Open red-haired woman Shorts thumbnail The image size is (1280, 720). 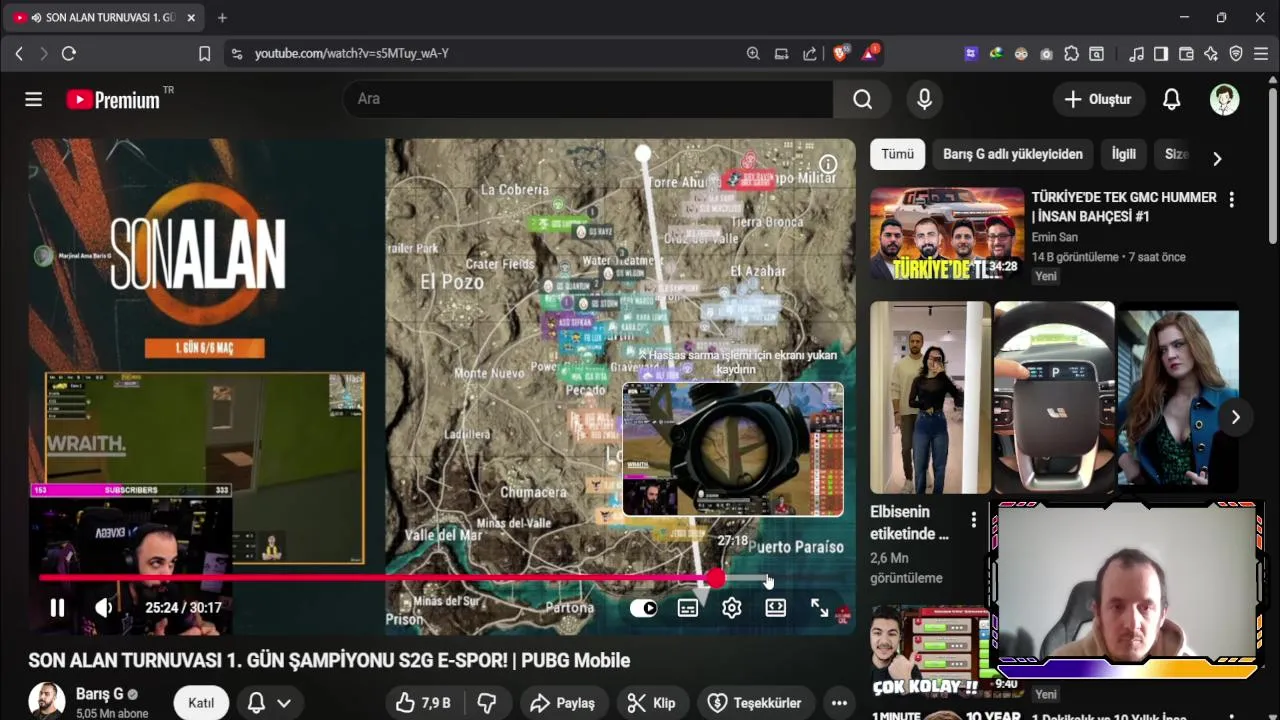[x=1178, y=397]
